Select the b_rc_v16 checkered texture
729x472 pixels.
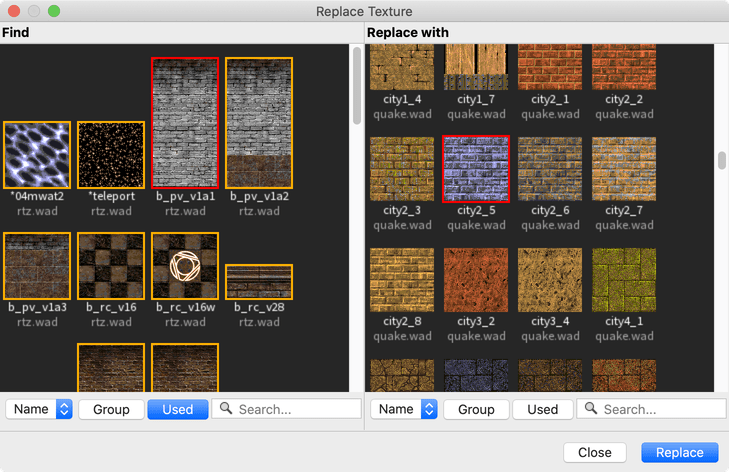click(111, 266)
